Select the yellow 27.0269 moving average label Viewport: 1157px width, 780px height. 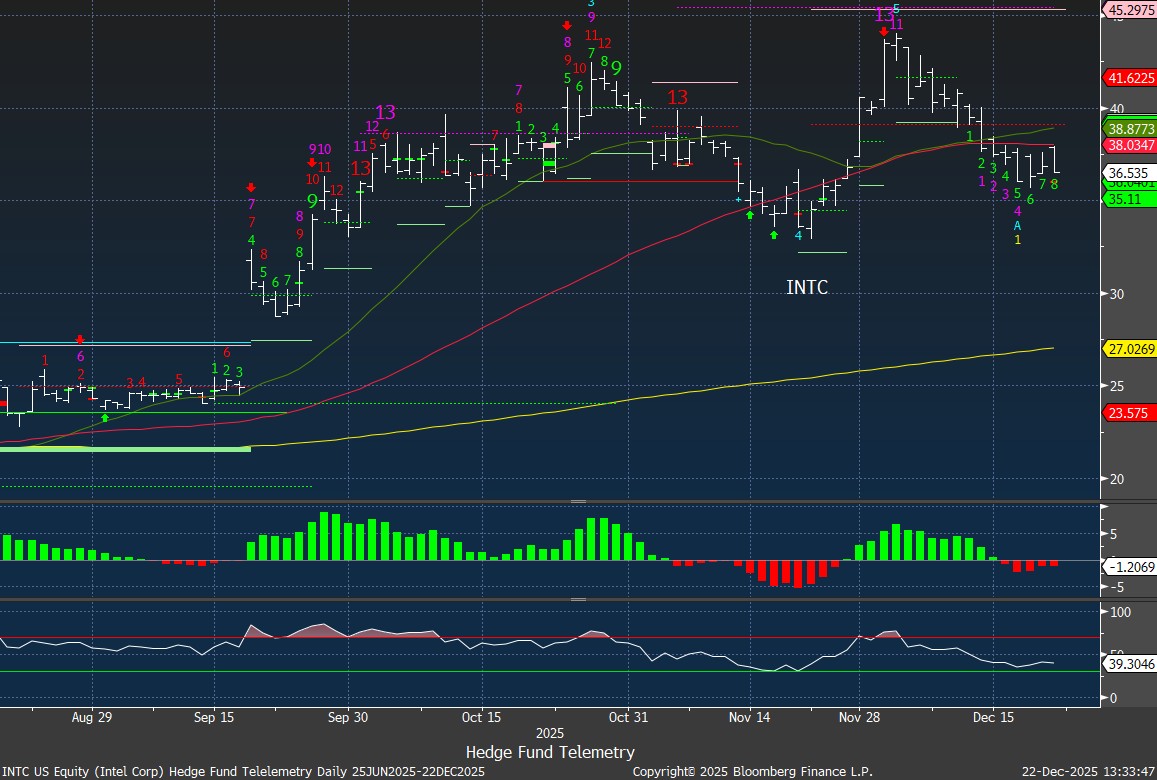coord(1130,349)
